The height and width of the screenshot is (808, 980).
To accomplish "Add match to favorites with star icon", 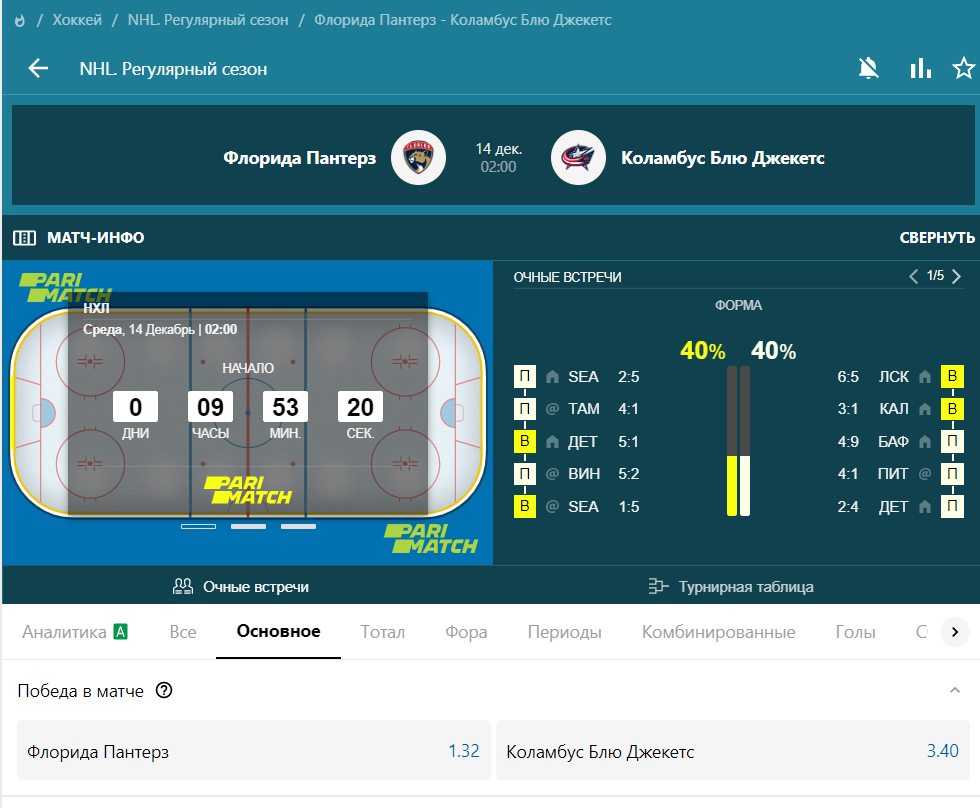I will tap(964, 68).
